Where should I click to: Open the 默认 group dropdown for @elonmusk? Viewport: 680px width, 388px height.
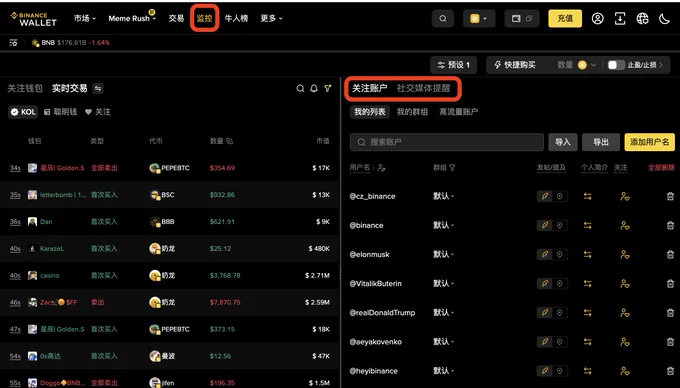443,254
